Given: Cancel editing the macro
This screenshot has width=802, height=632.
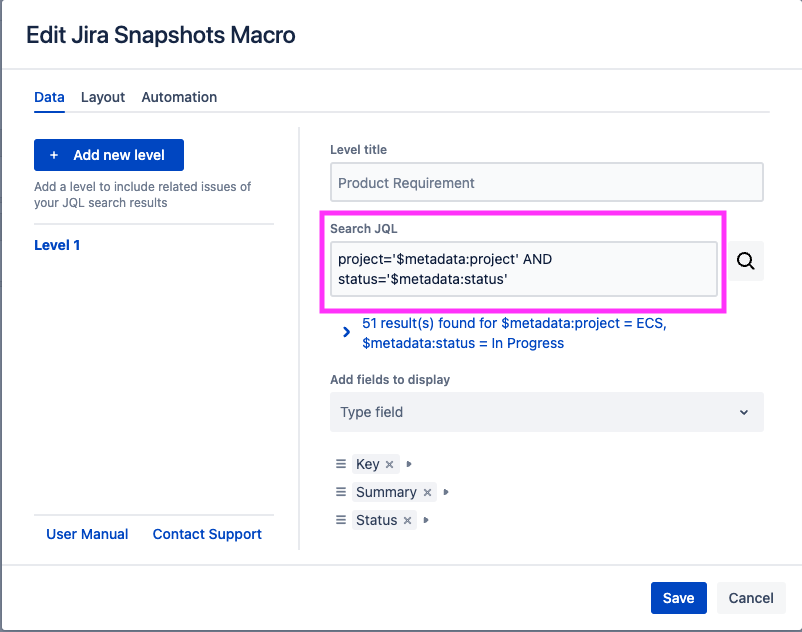Looking at the screenshot, I should pyautogui.click(x=751, y=598).
